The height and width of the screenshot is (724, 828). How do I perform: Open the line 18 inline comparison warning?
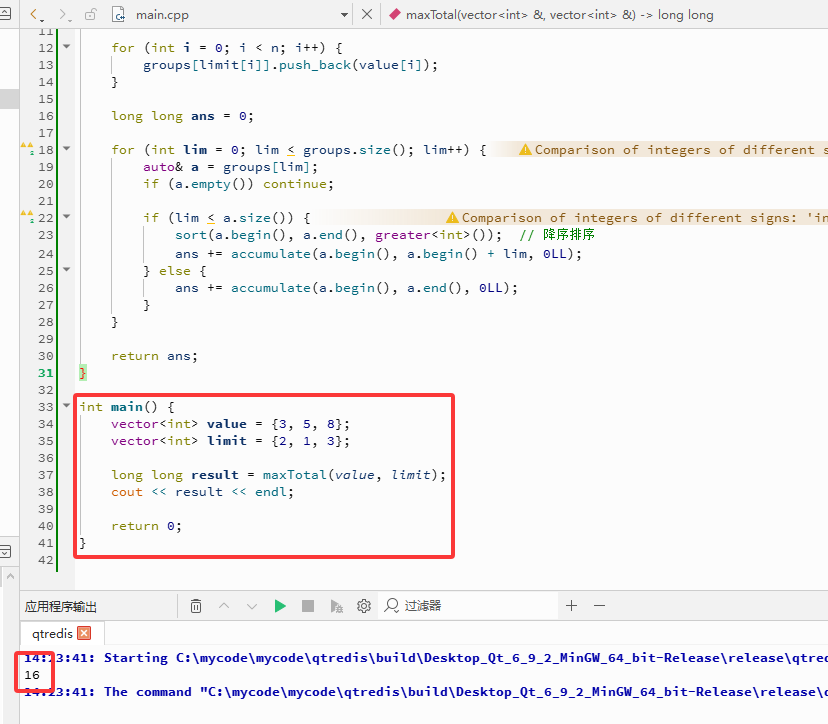(673, 150)
